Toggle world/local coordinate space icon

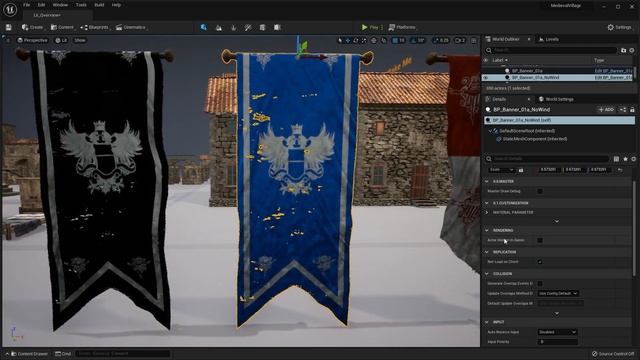pyautogui.click(x=374, y=40)
